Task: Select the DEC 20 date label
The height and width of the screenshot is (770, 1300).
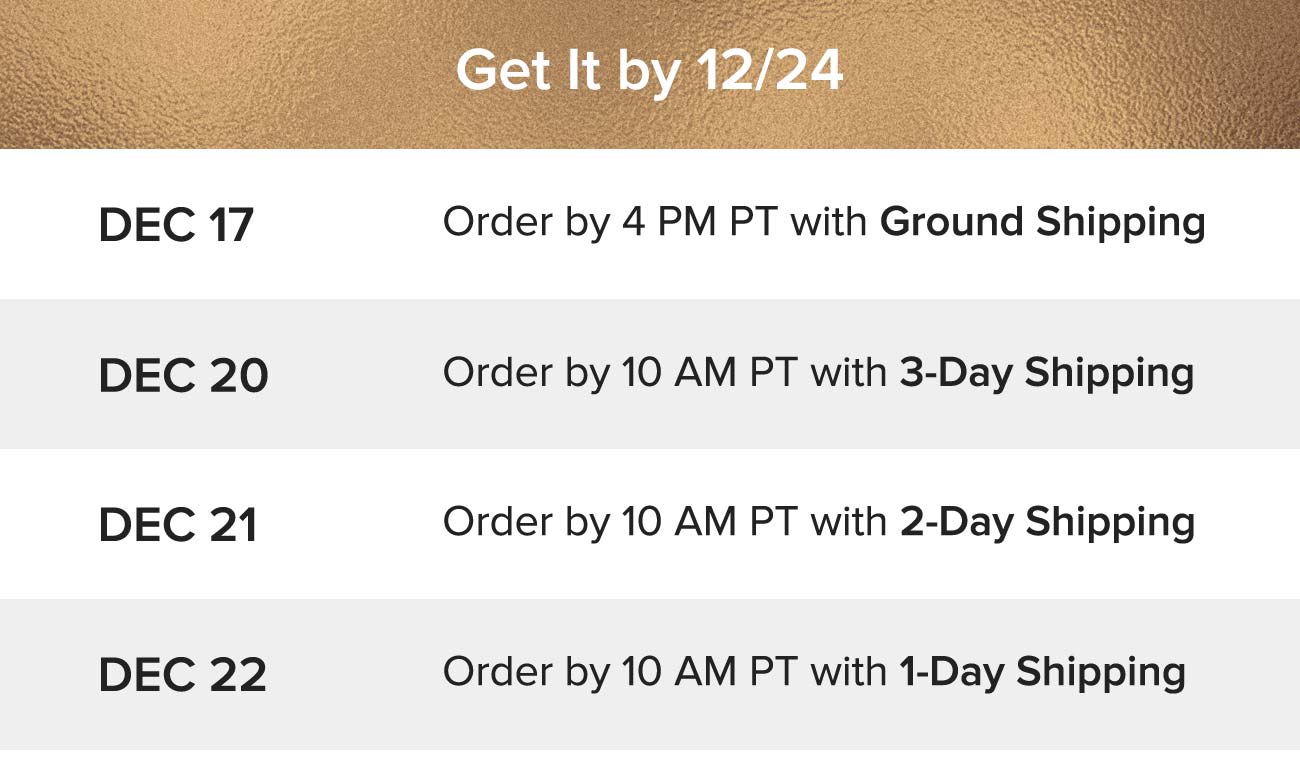Action: [x=184, y=375]
